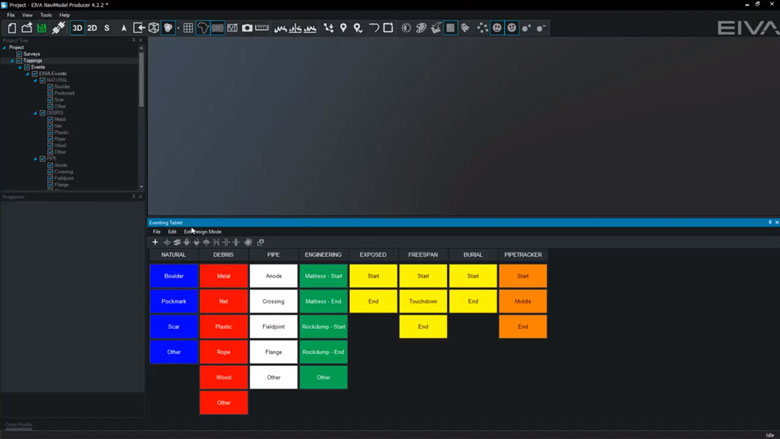The height and width of the screenshot is (439, 780).
Task: Click the camera snapshot icon in toolbar
Action: tap(247, 28)
